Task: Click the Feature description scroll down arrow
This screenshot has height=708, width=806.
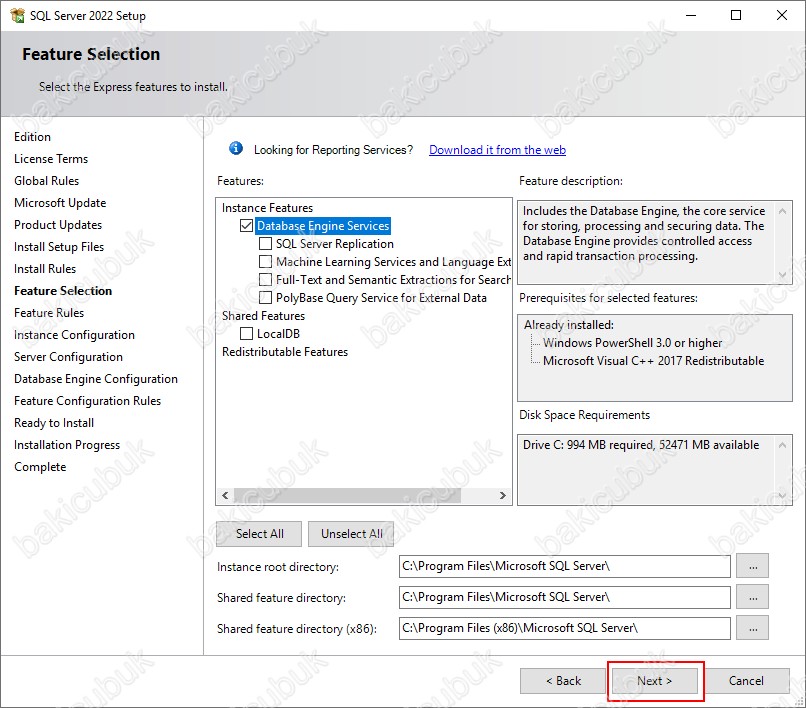Action: 782,275
